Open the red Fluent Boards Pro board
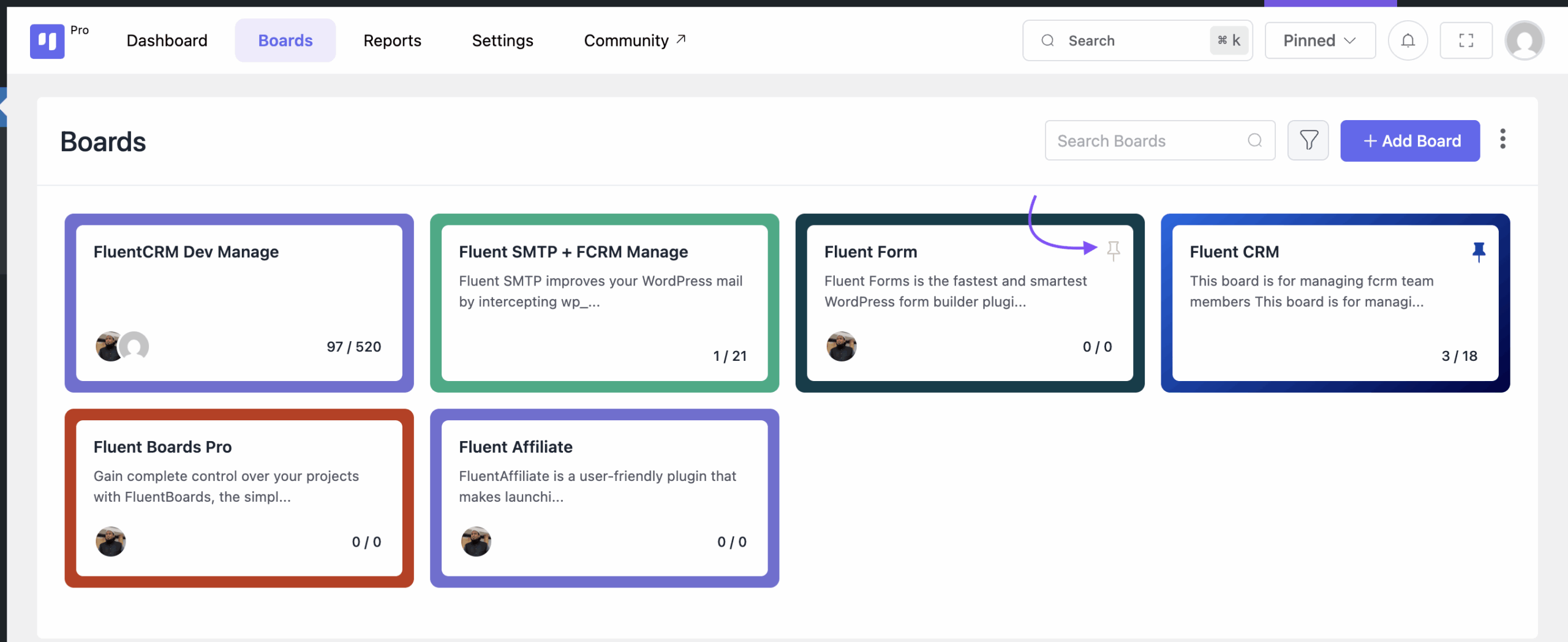Image resolution: width=1568 pixels, height=642 pixels. (239, 498)
